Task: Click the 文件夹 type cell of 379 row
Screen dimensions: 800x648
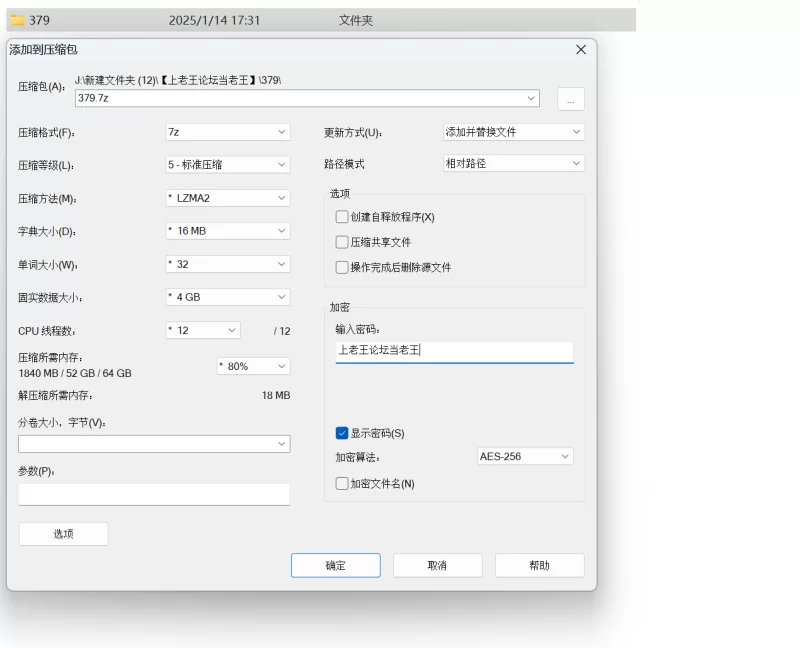Action: pos(356,20)
